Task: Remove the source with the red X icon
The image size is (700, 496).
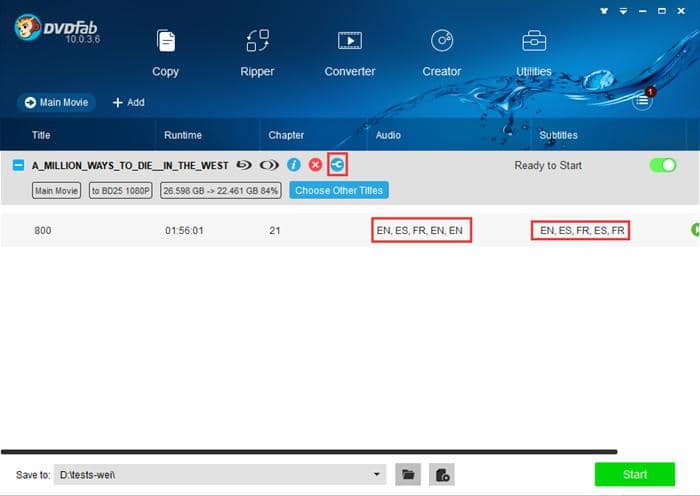Action: tap(315, 165)
